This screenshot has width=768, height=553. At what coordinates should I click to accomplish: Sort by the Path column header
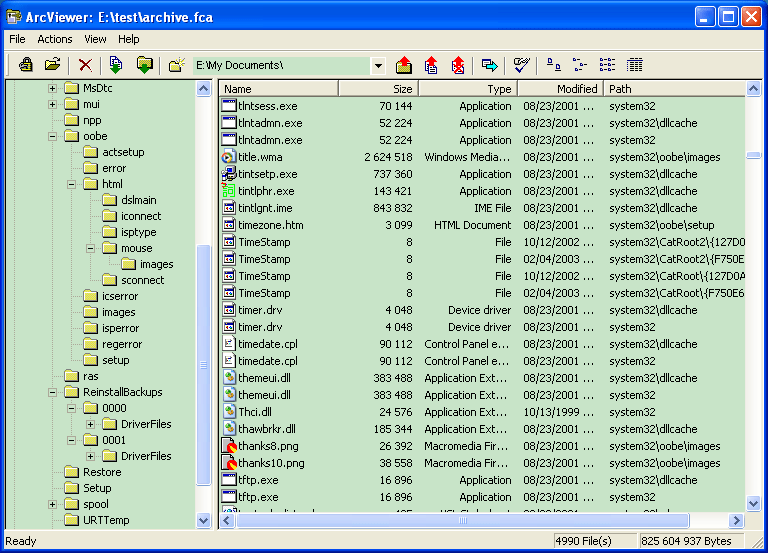674,89
